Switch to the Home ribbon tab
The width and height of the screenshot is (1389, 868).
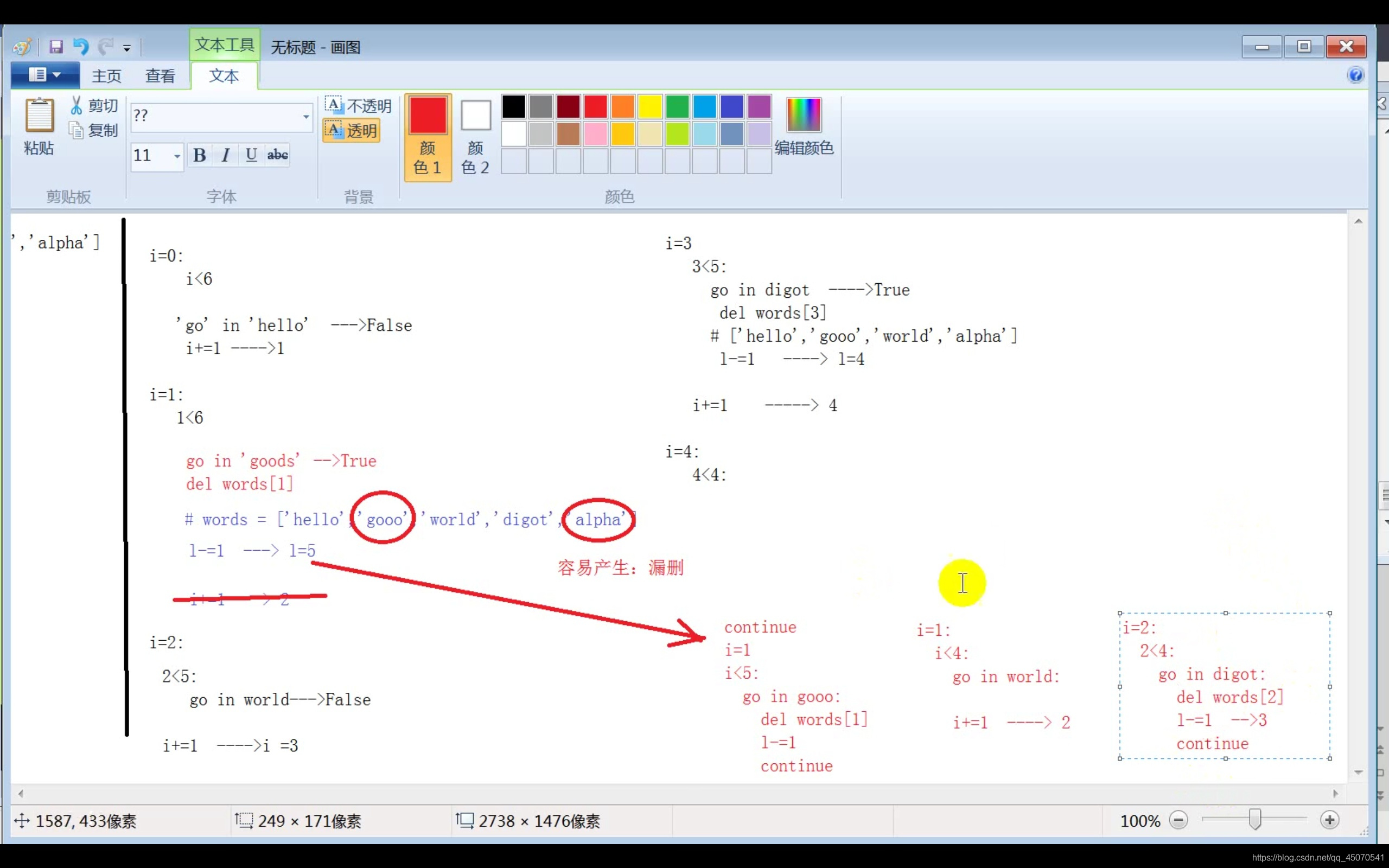(x=106, y=76)
